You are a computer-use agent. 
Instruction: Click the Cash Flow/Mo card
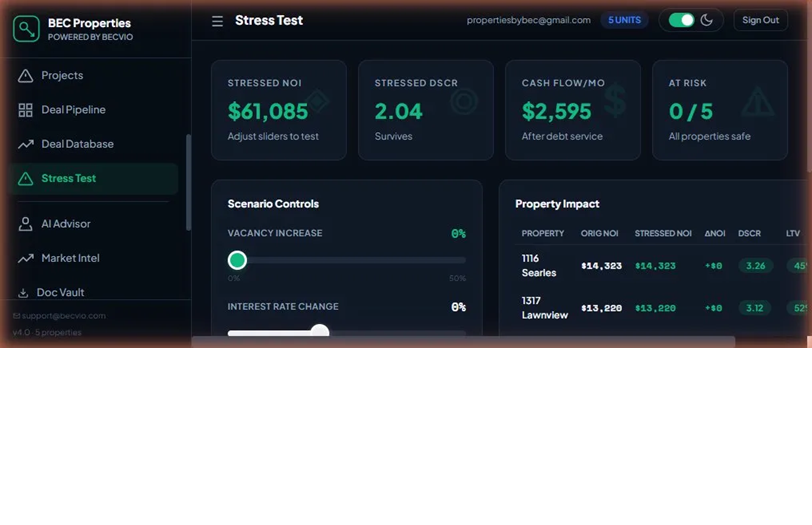pos(573,110)
